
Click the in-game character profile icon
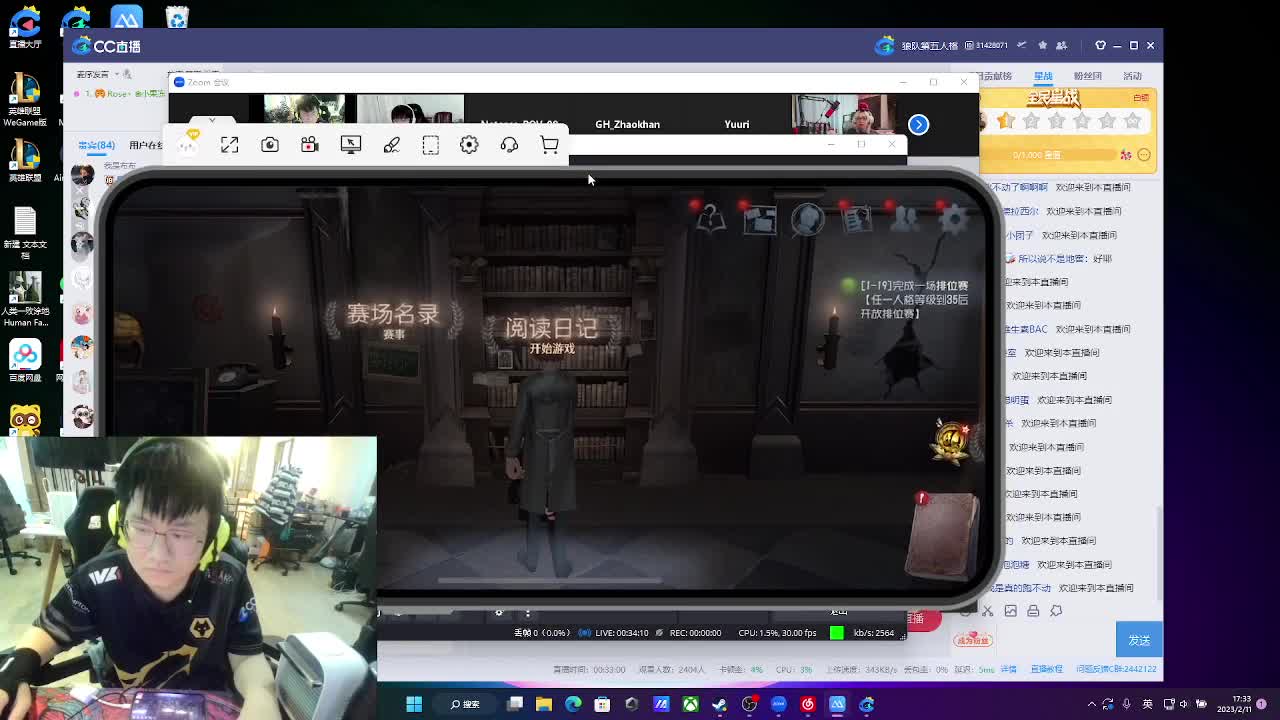tap(808, 219)
